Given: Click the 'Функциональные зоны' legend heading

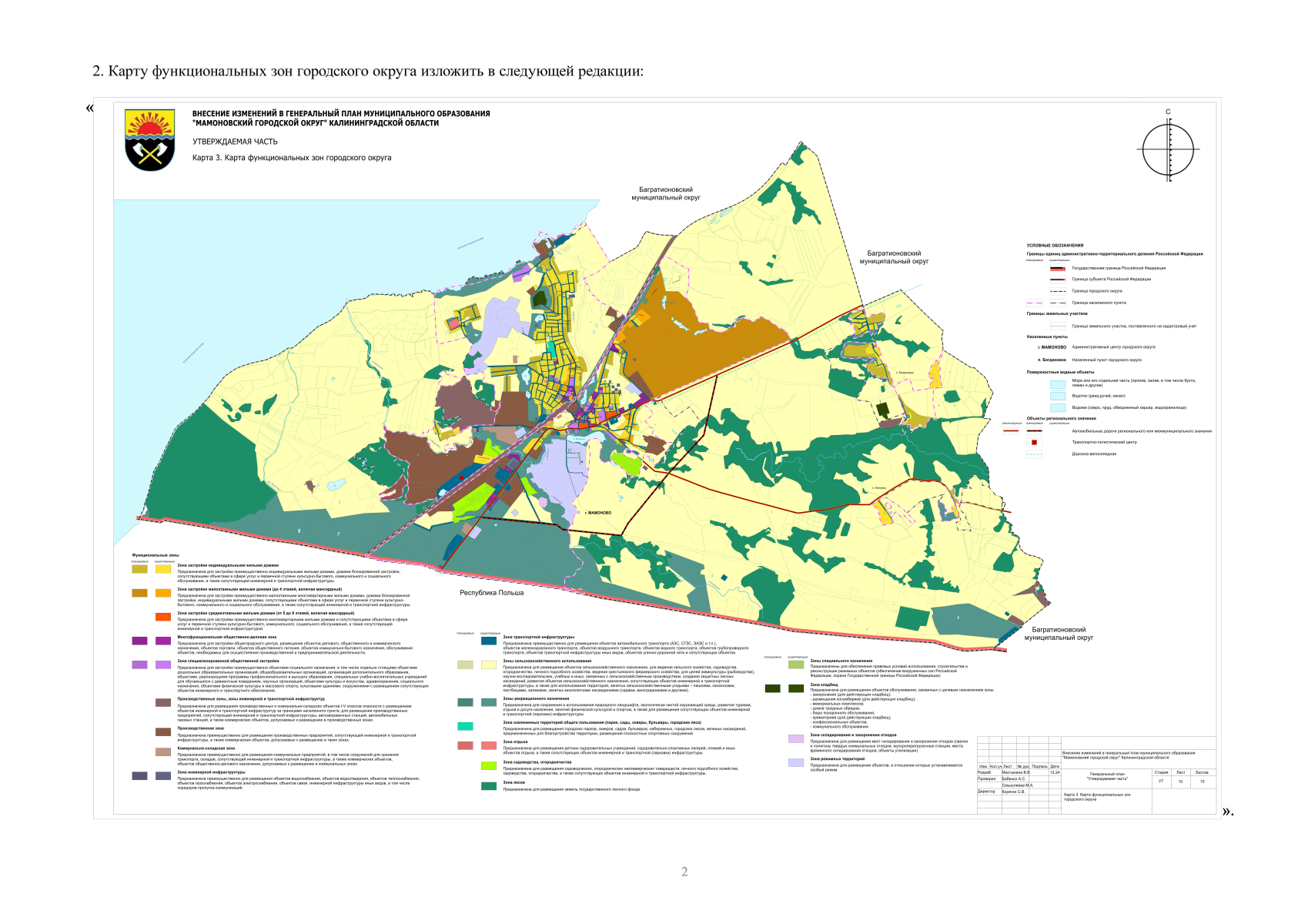Looking at the screenshot, I should (x=155, y=554).
